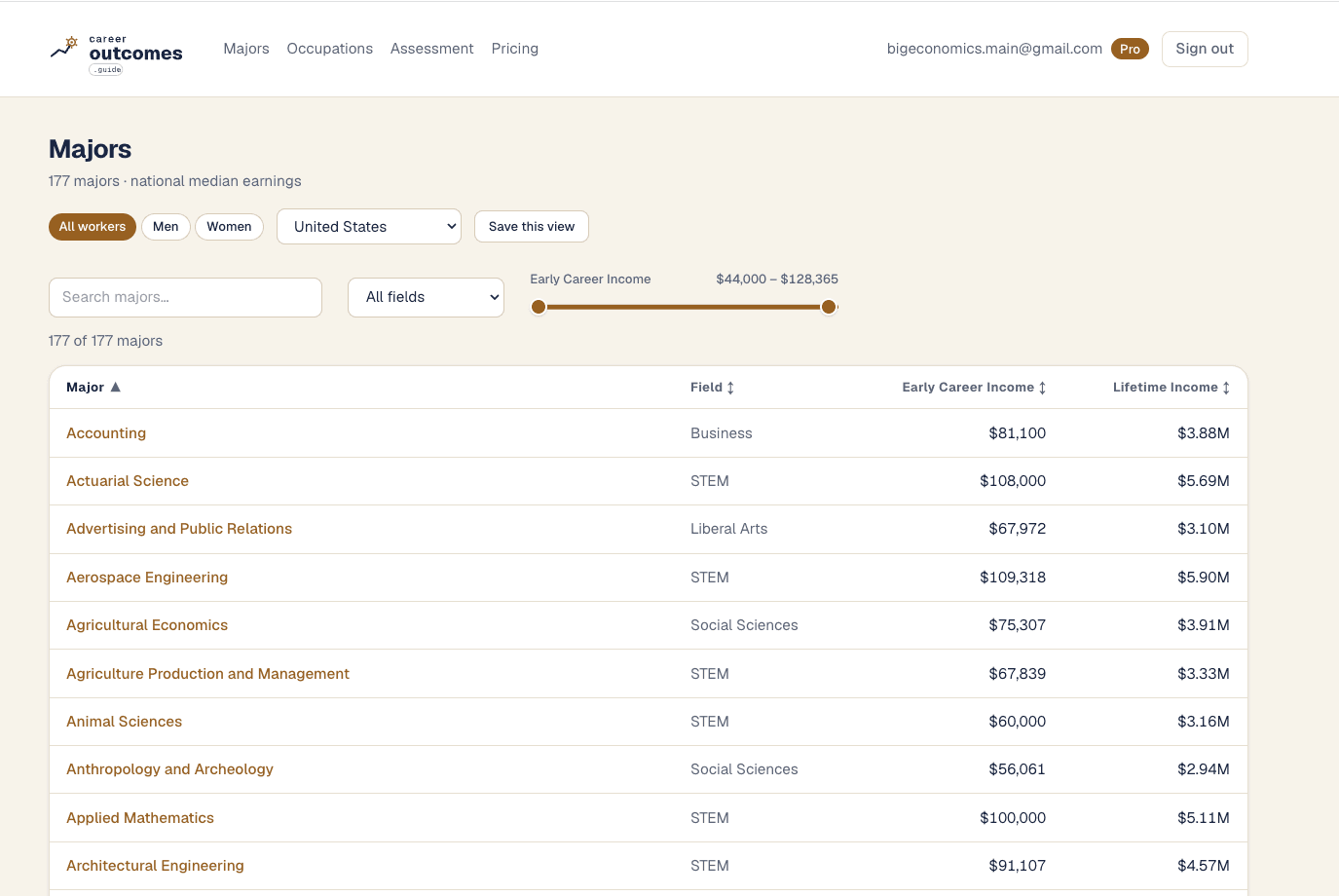This screenshot has height=896, width=1339.
Task: Sort by Lifetime Income column
Action: (1172, 387)
